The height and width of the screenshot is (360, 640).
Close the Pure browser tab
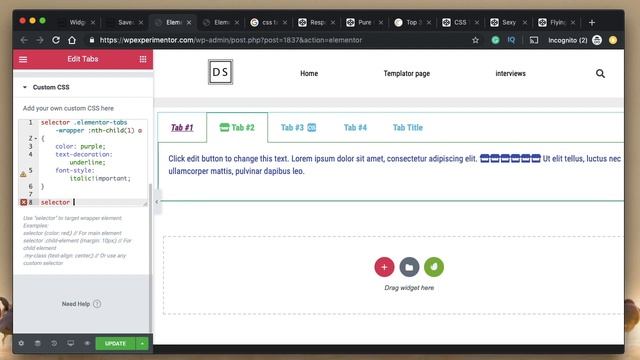click(x=381, y=22)
